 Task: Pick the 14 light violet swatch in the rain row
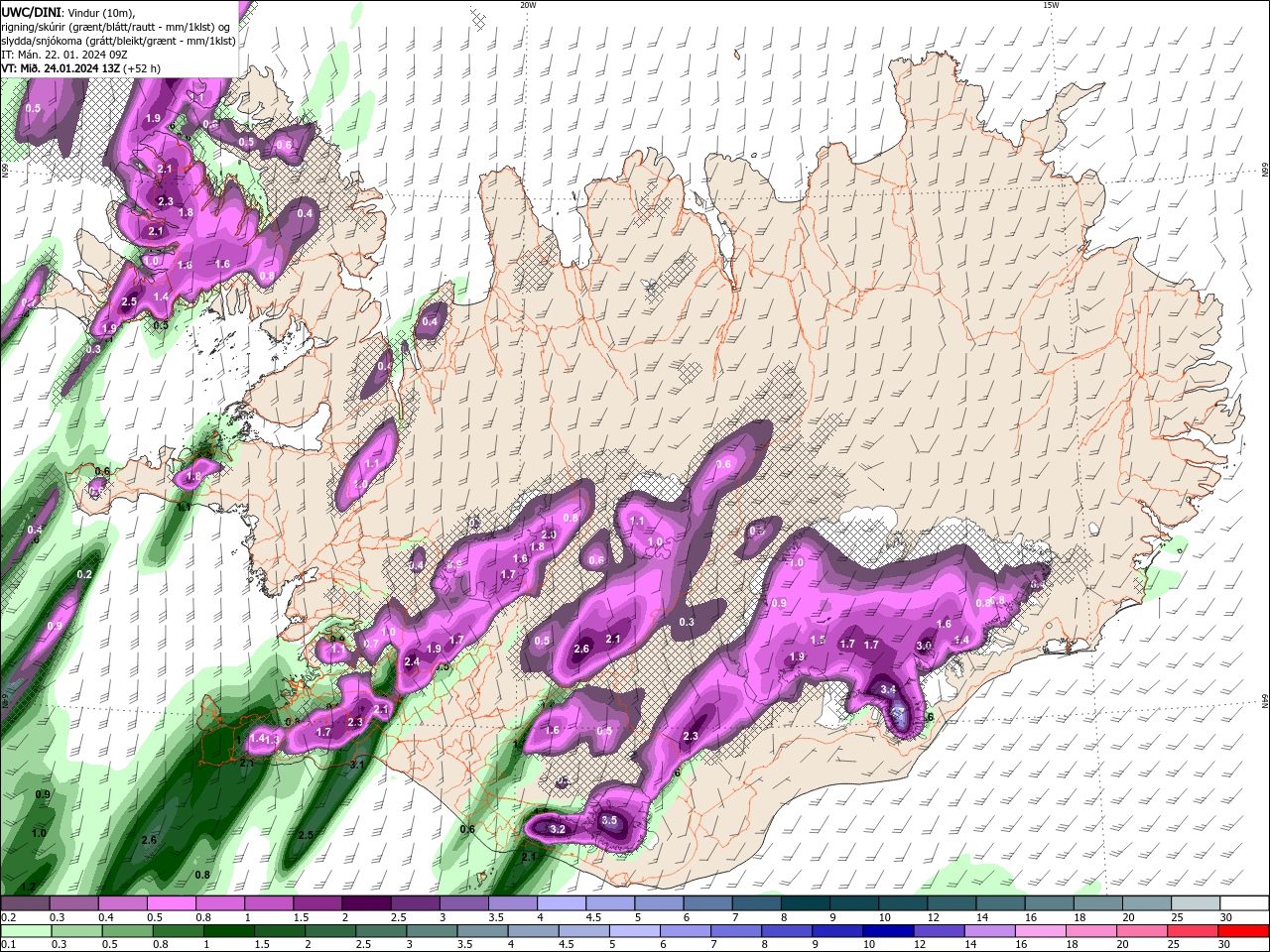990,931
